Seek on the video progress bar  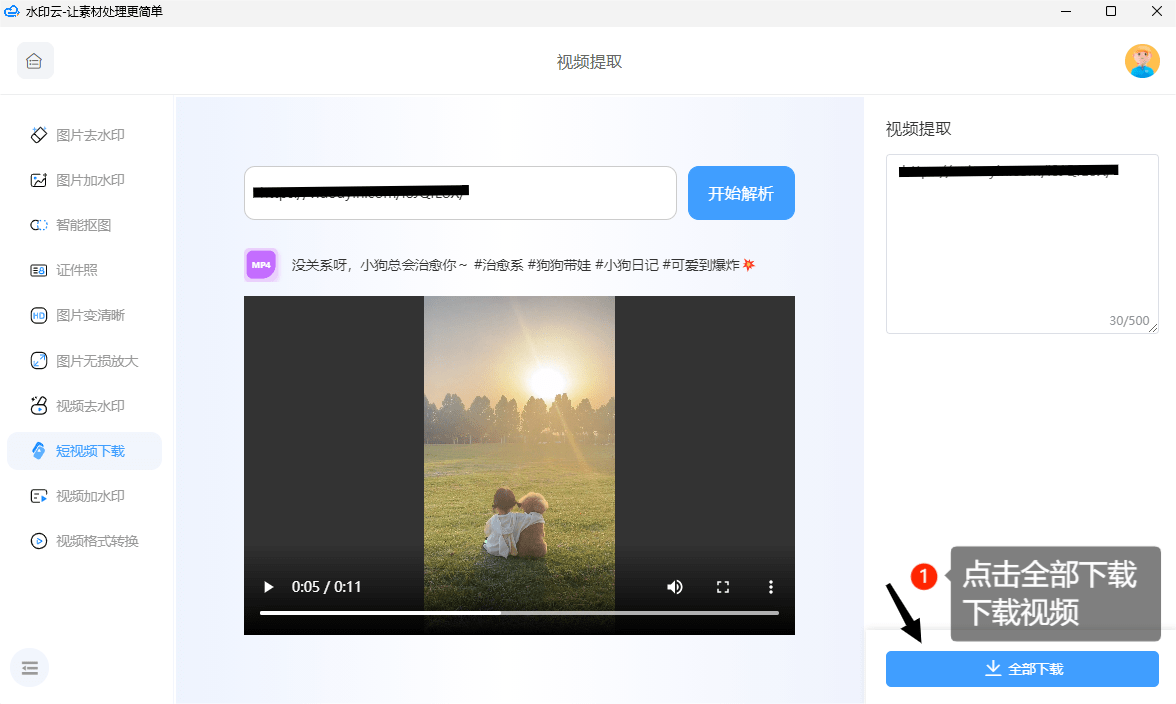(x=519, y=613)
